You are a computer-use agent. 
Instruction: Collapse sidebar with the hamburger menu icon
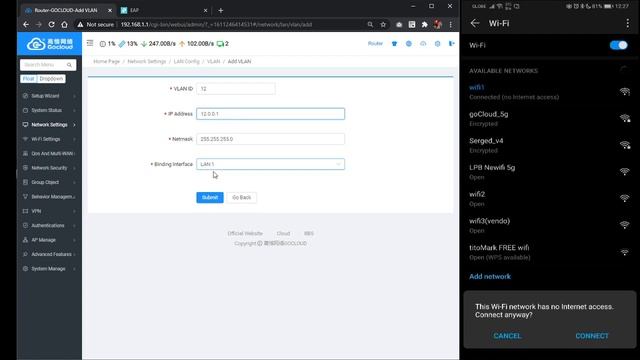tap(90, 43)
